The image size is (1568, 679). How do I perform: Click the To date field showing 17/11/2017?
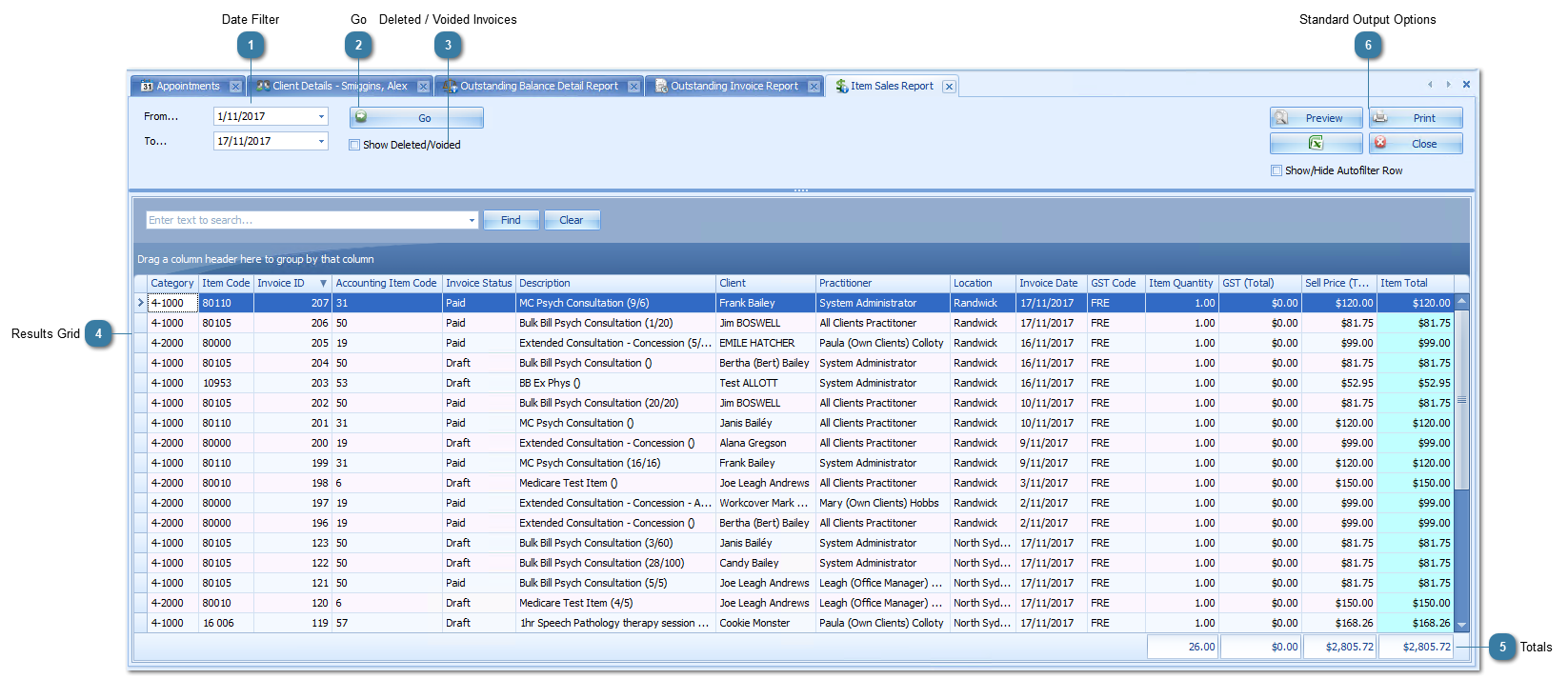[x=264, y=141]
